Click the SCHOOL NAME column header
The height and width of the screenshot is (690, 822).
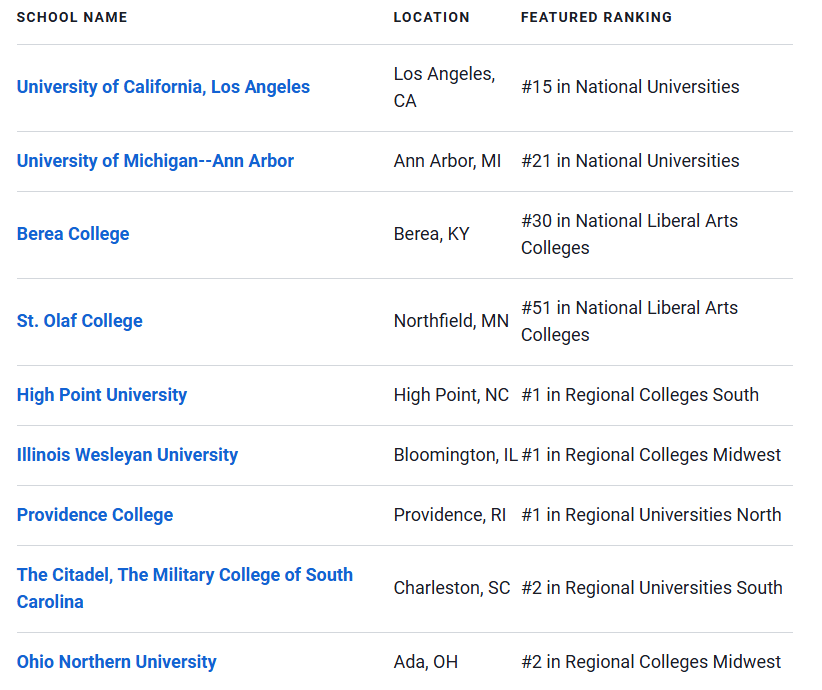pyautogui.click(x=72, y=17)
